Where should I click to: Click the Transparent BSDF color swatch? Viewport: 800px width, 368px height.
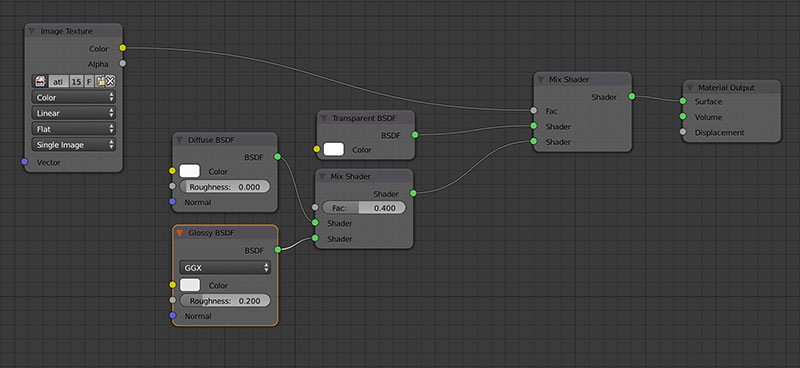pyautogui.click(x=334, y=150)
